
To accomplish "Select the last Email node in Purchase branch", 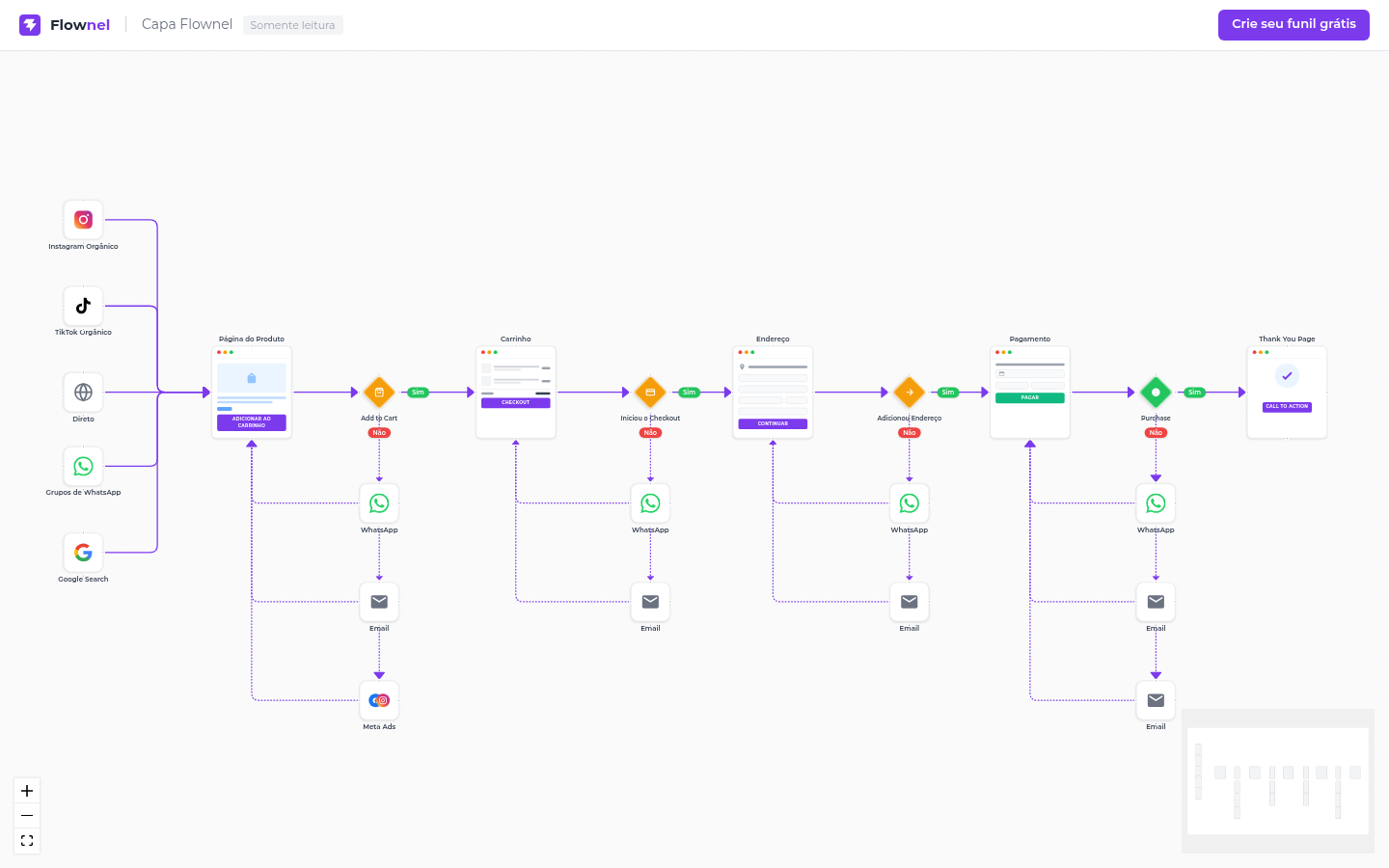I will pos(1156,700).
